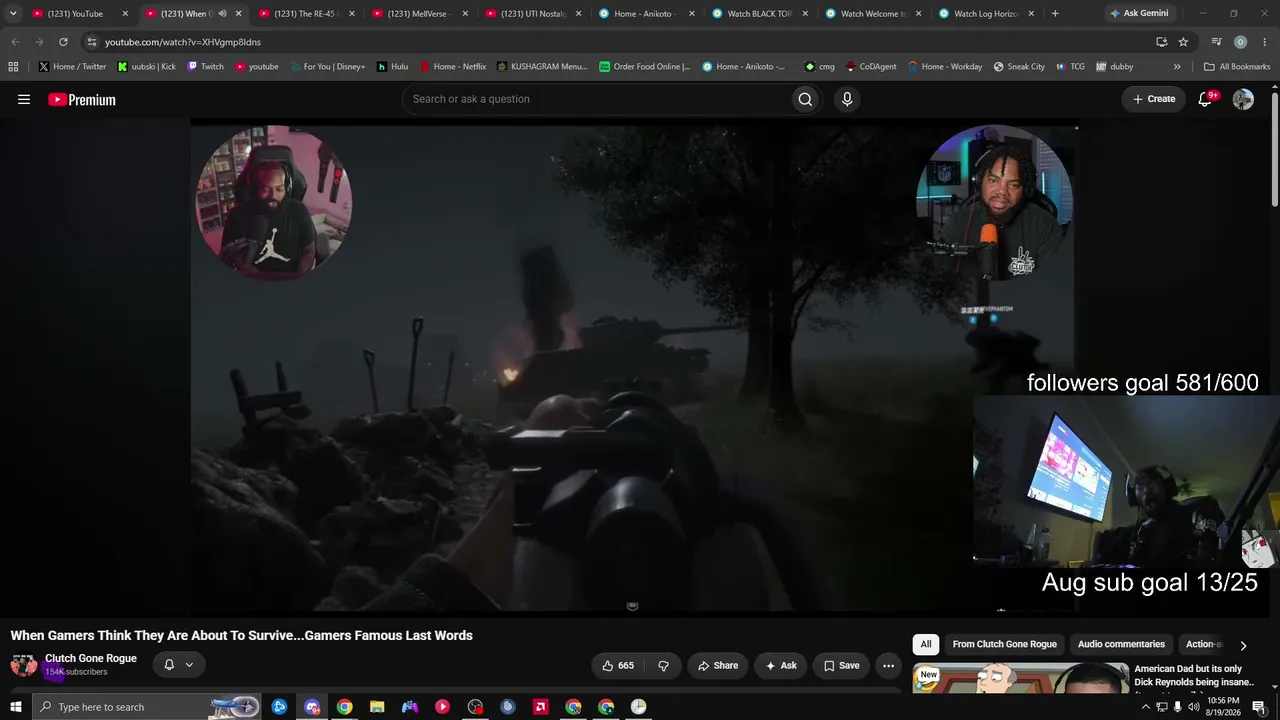1280x720 pixels.
Task: Select the All filter chip
Action: pyautogui.click(x=926, y=645)
